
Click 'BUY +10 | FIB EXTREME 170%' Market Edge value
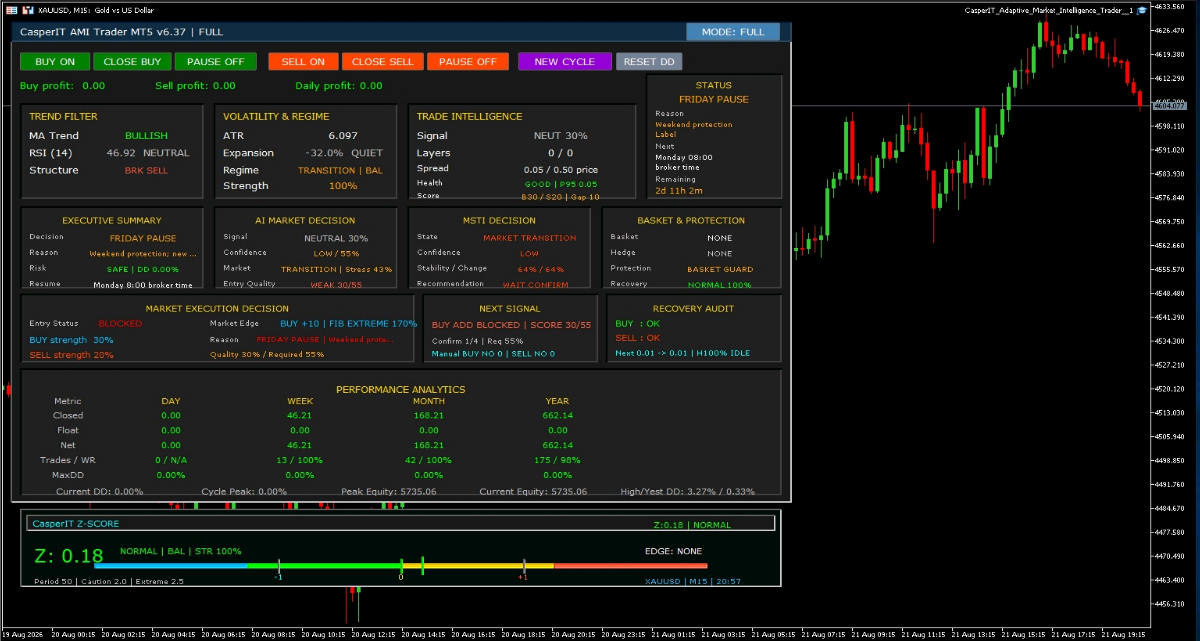point(348,324)
